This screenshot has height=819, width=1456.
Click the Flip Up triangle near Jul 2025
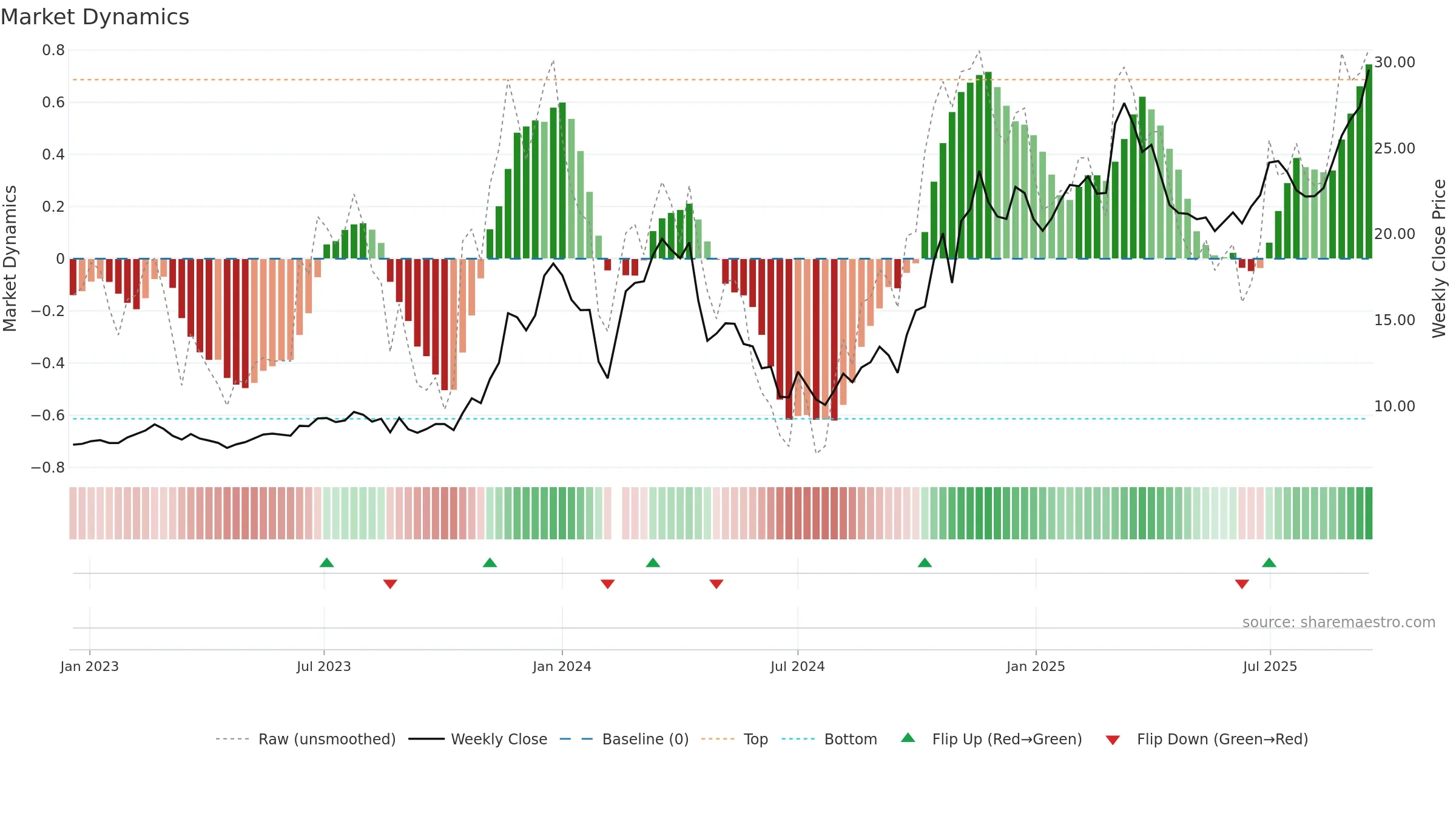point(1269,562)
